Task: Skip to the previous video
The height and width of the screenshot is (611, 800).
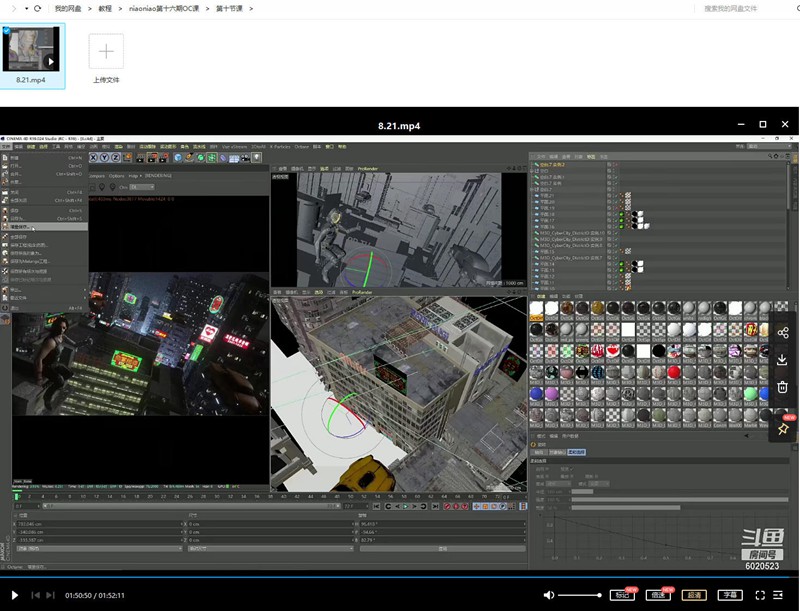Action: [x=36, y=595]
